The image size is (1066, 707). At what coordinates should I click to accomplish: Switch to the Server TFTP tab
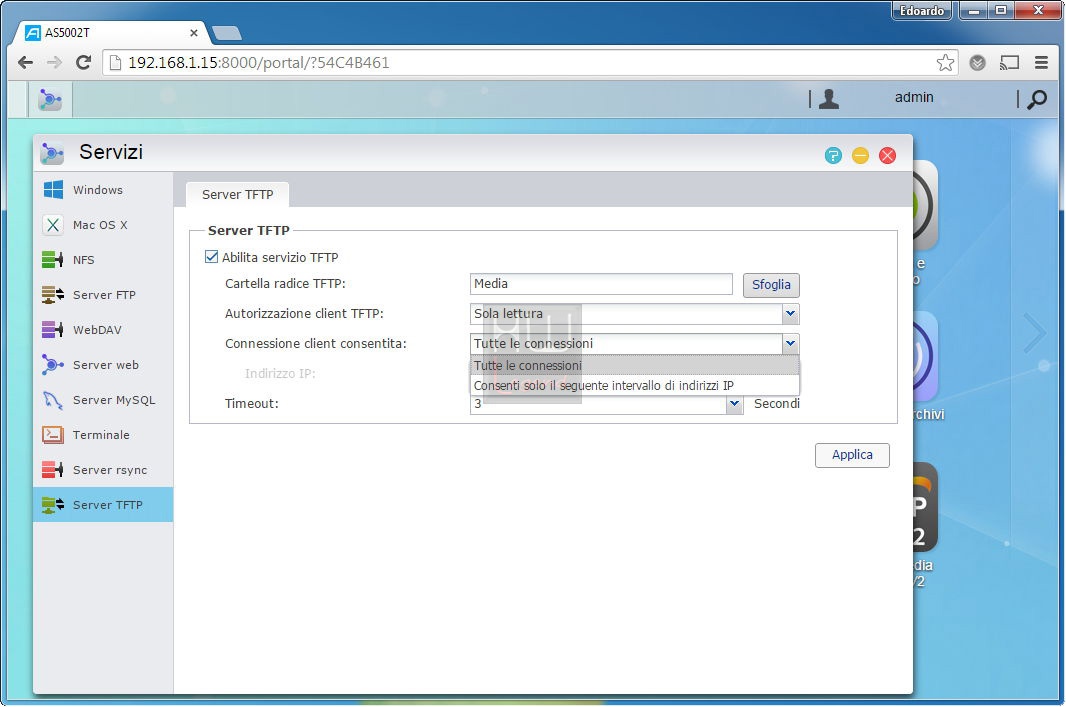pyautogui.click(x=237, y=194)
